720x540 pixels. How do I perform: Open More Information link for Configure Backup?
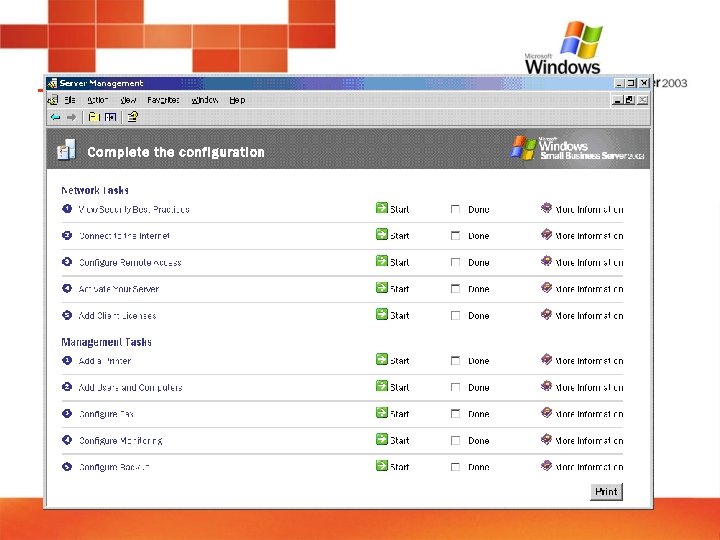589,467
